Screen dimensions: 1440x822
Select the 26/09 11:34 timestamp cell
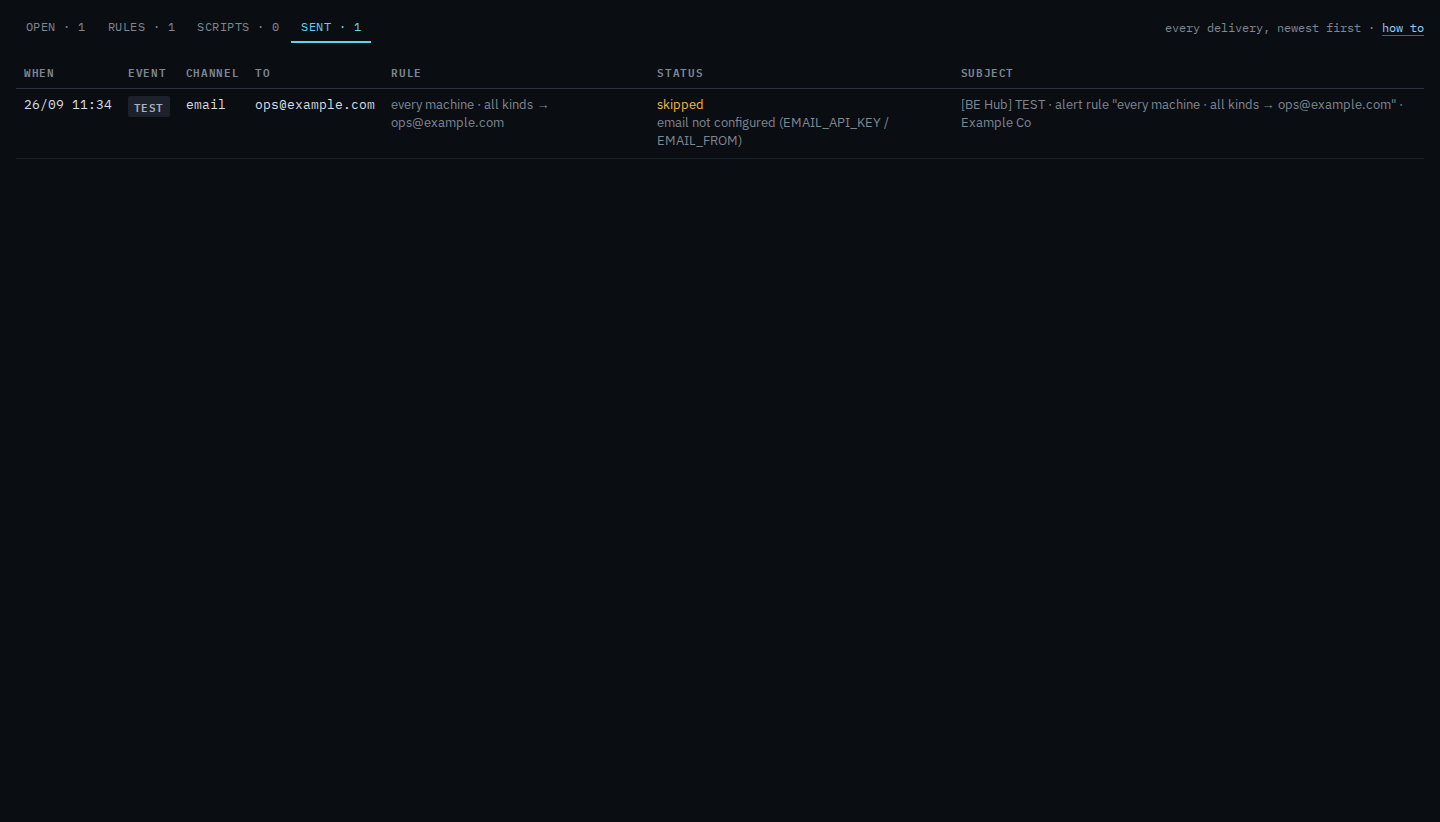68,105
